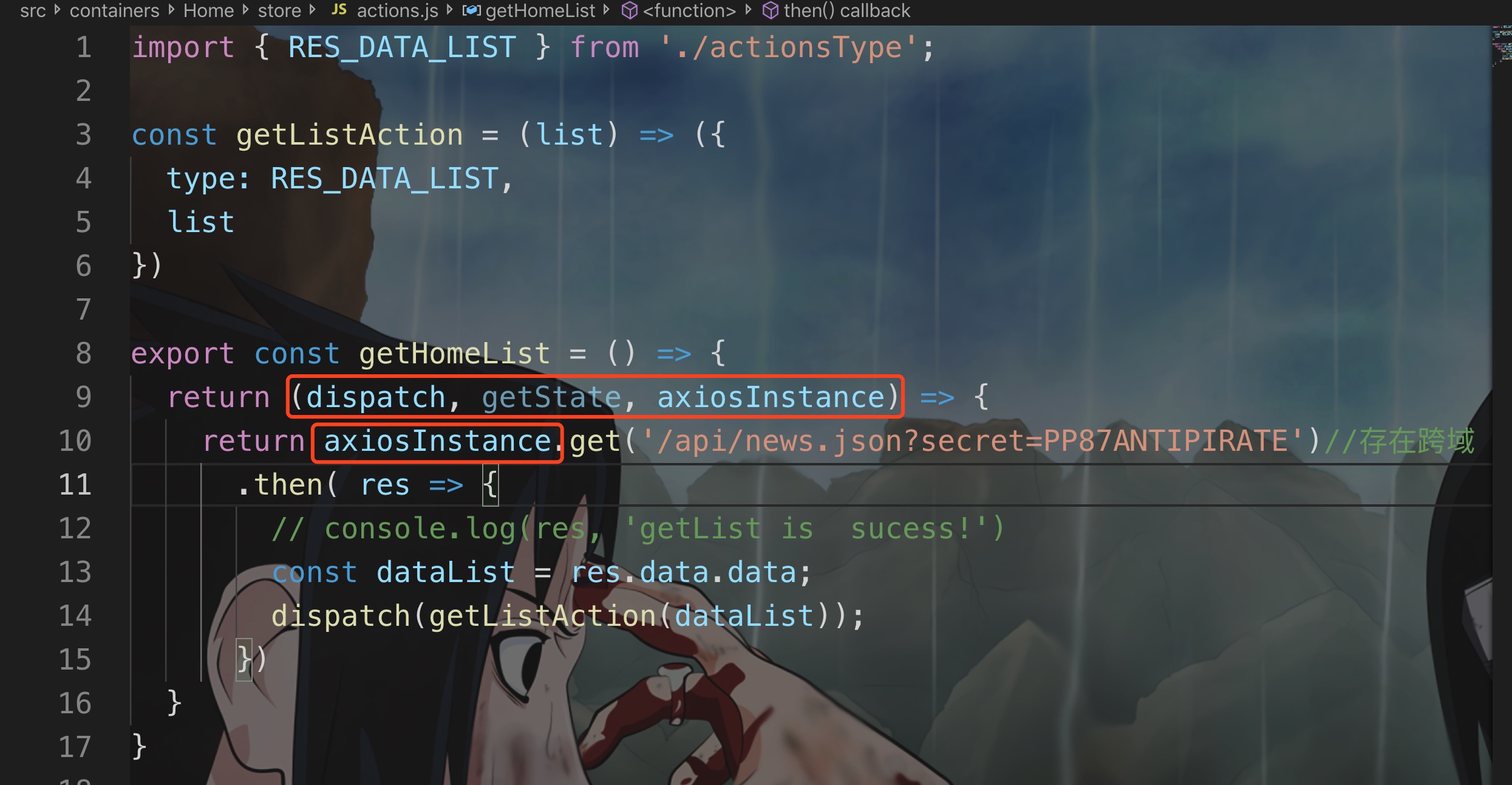
Task: Click the code minimap overview
Action: [1501, 46]
